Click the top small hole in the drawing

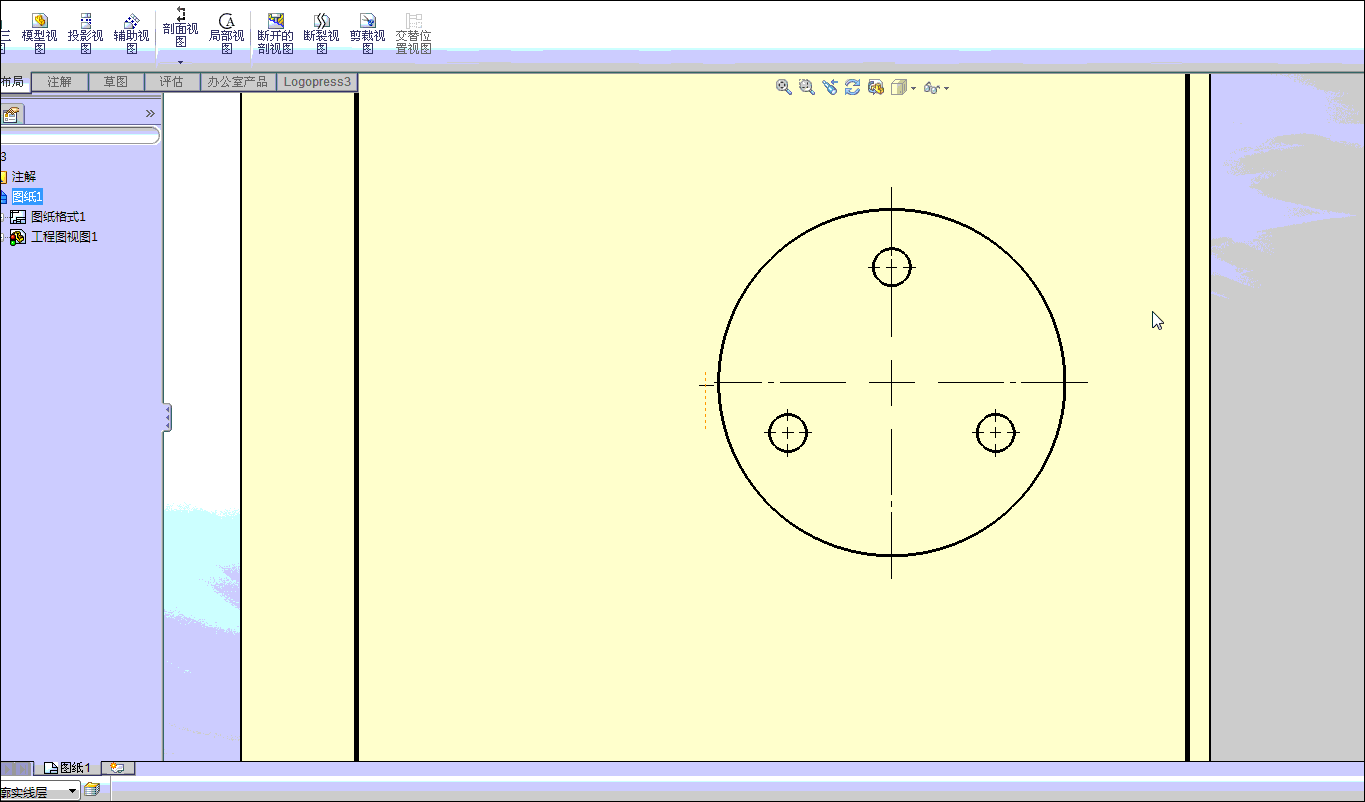(891, 267)
